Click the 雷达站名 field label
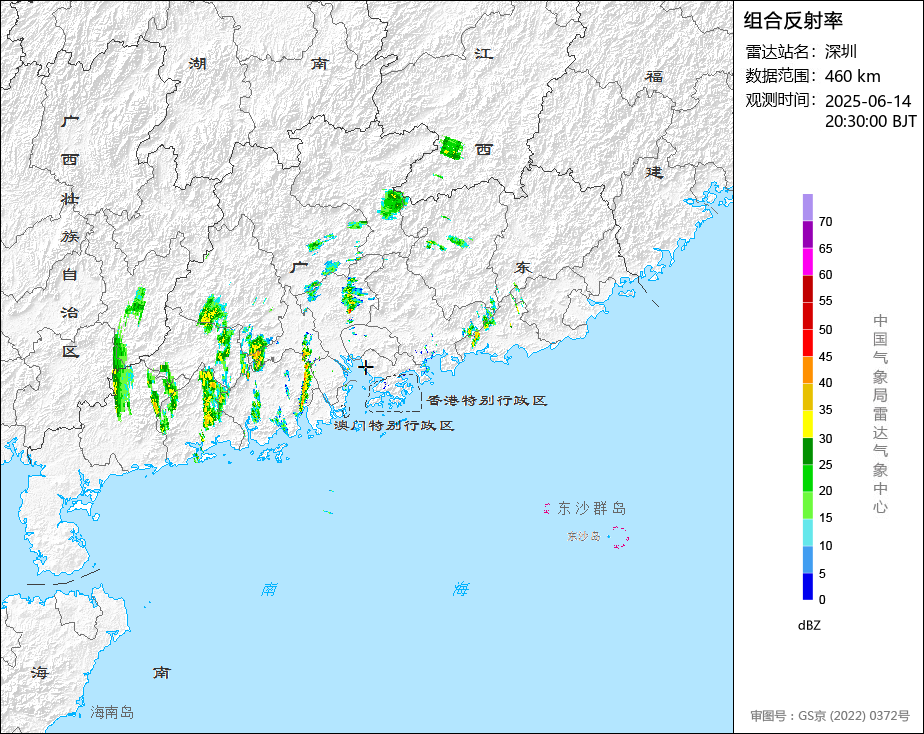 pos(781,52)
